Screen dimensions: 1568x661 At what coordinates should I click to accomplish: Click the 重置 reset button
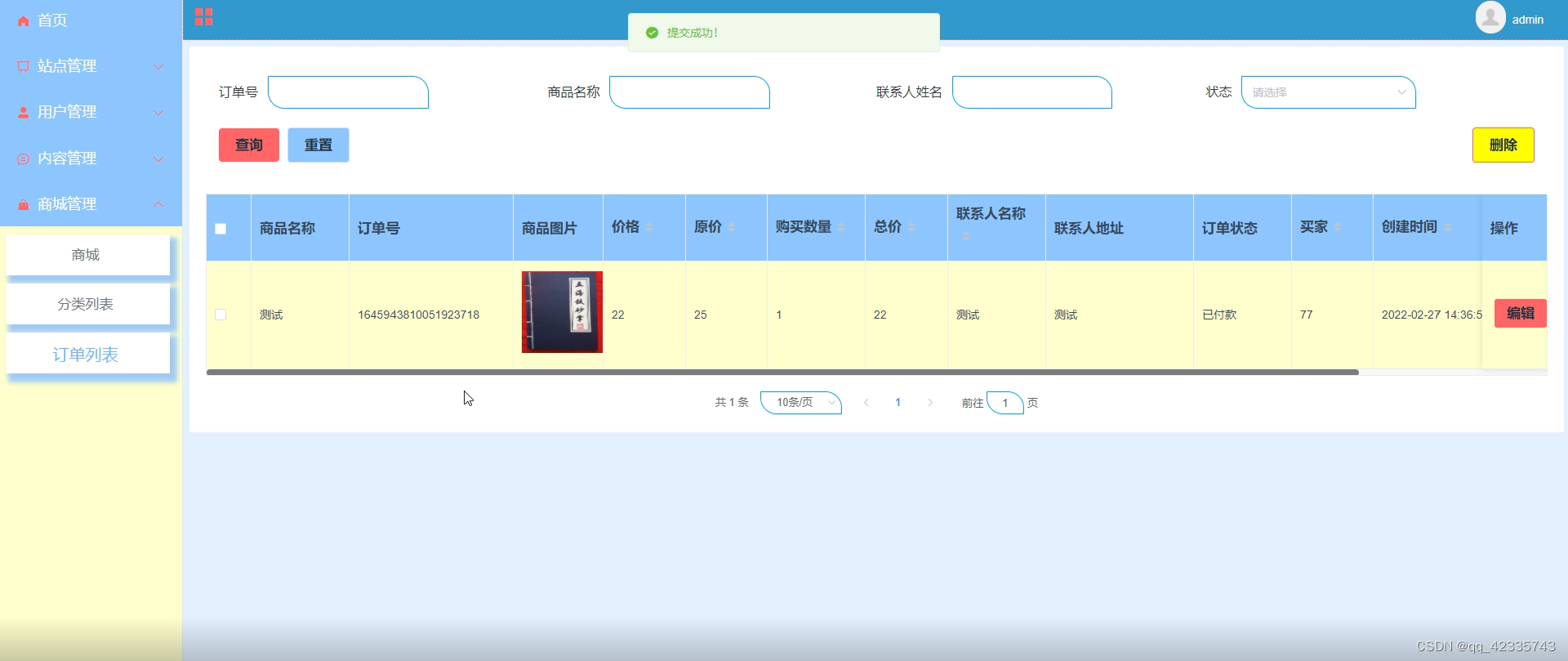(318, 145)
